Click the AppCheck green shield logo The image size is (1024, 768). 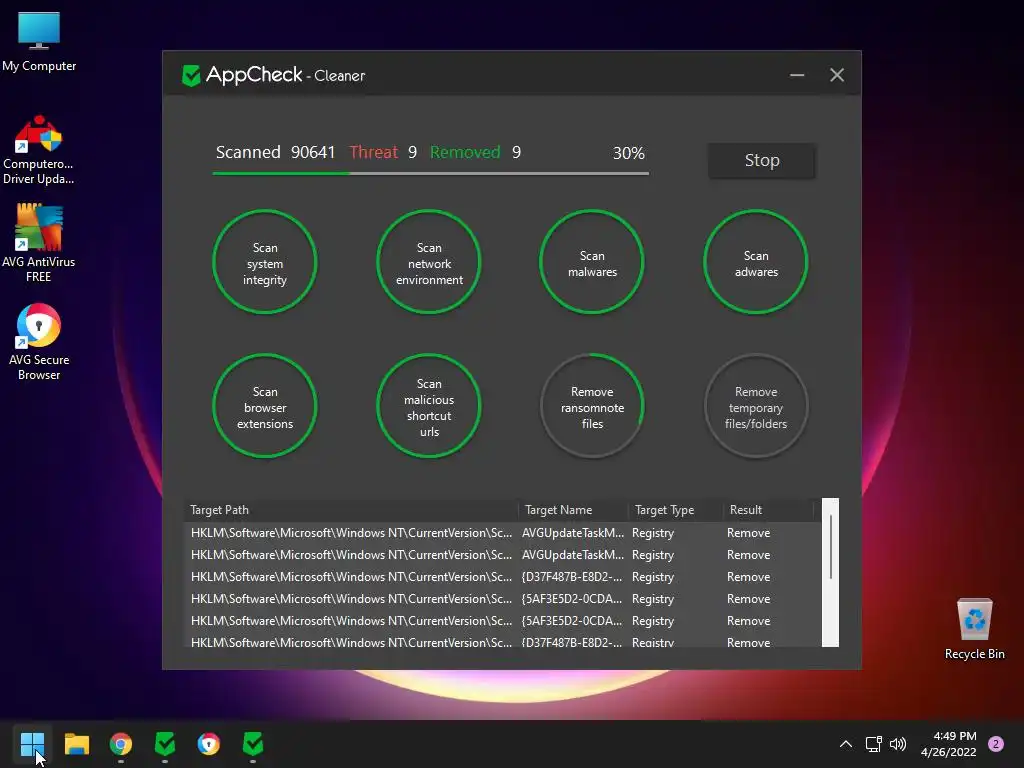click(x=191, y=76)
